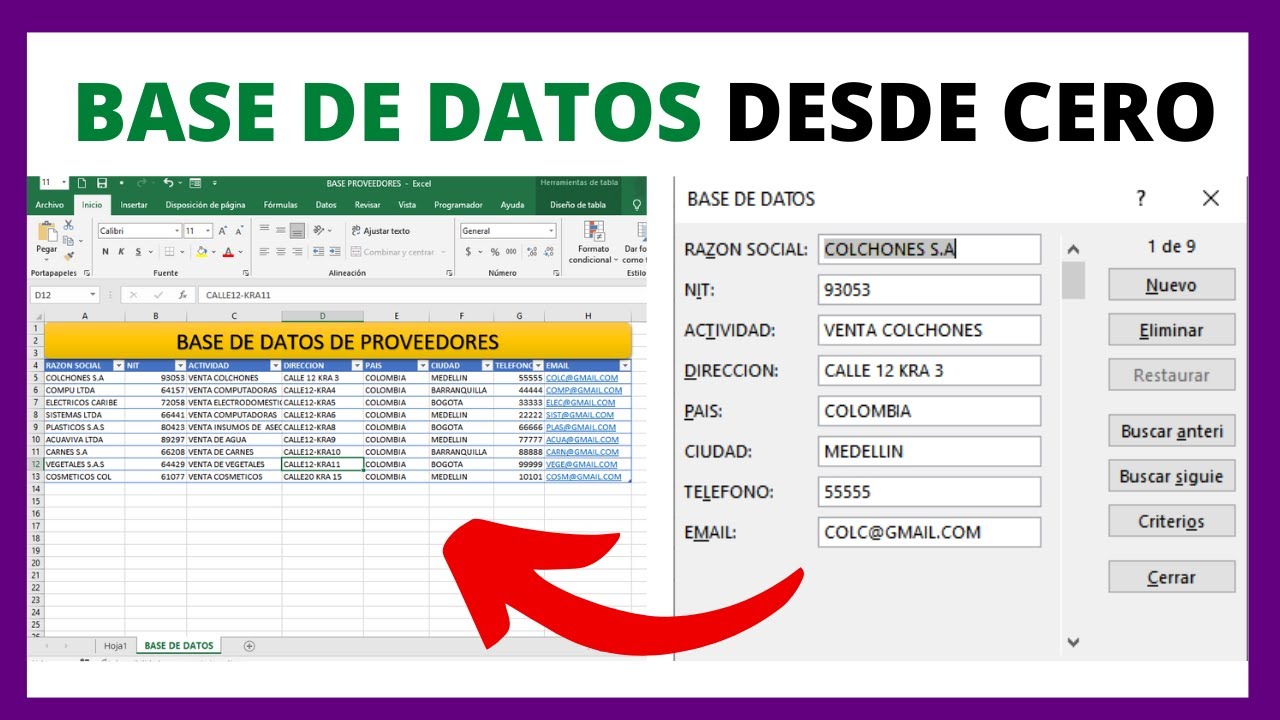Screen dimensions: 1280x720
Task: Apply the red font color A
Action: coord(228,252)
